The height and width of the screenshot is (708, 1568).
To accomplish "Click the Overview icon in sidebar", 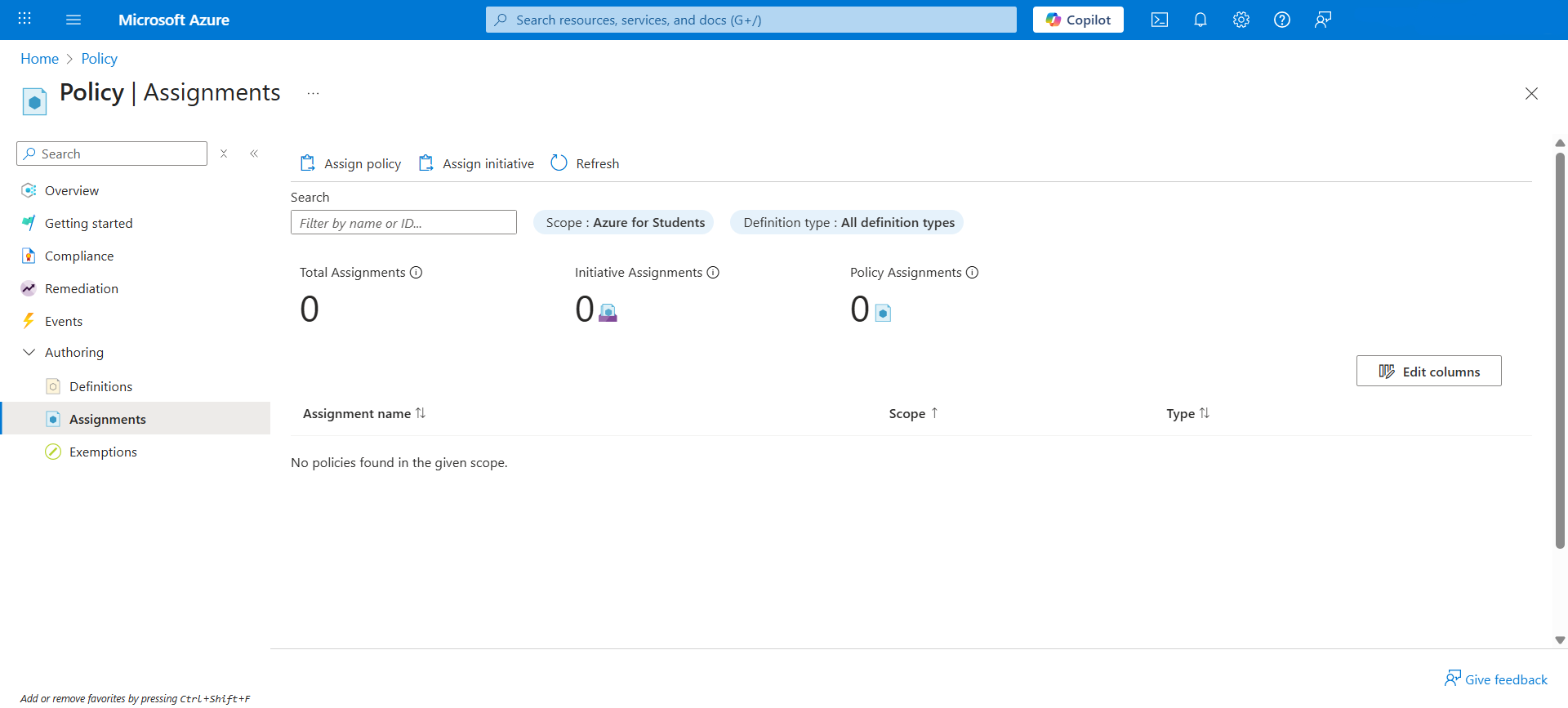I will (29, 190).
